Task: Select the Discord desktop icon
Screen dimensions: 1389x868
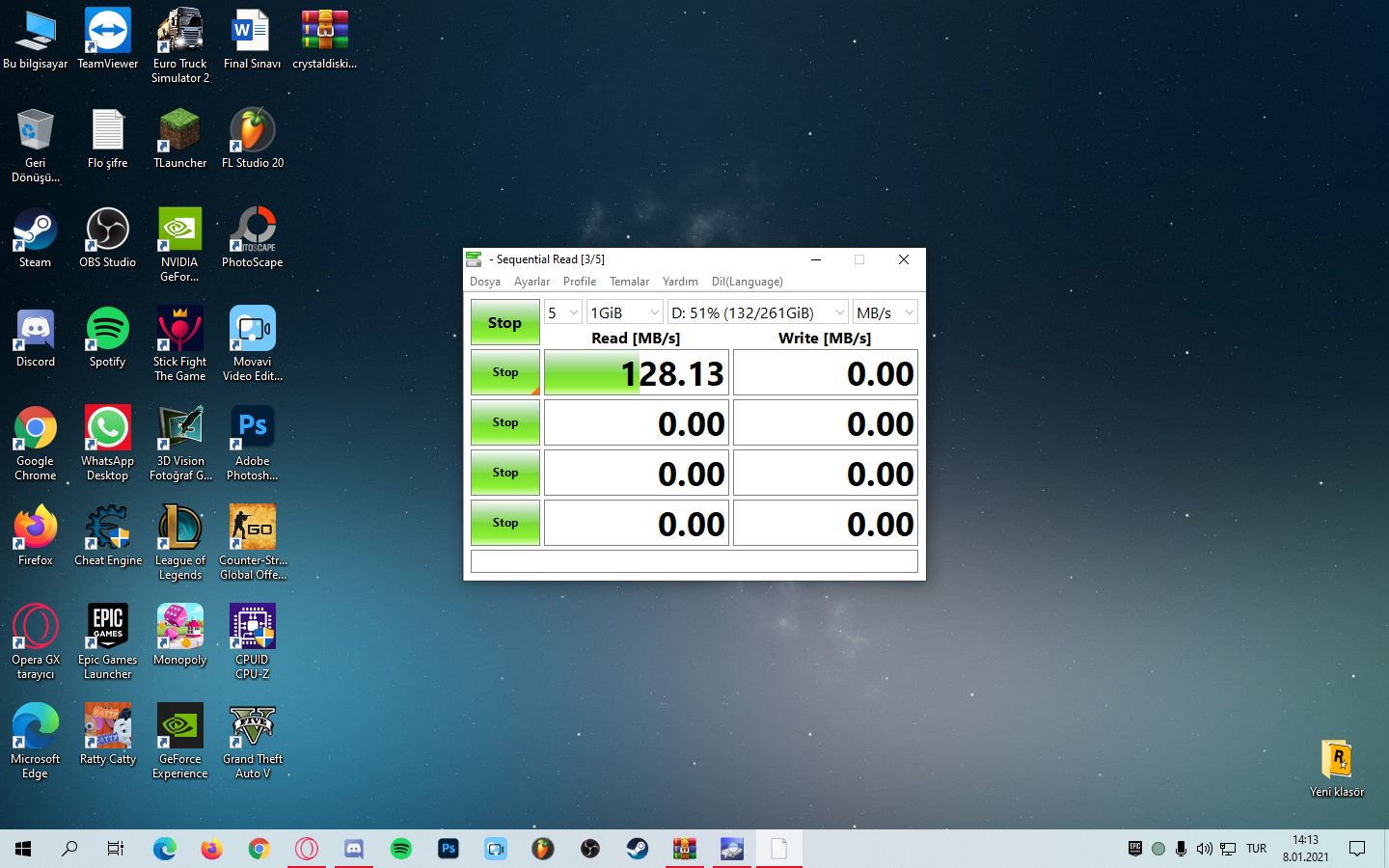Action: [36, 338]
